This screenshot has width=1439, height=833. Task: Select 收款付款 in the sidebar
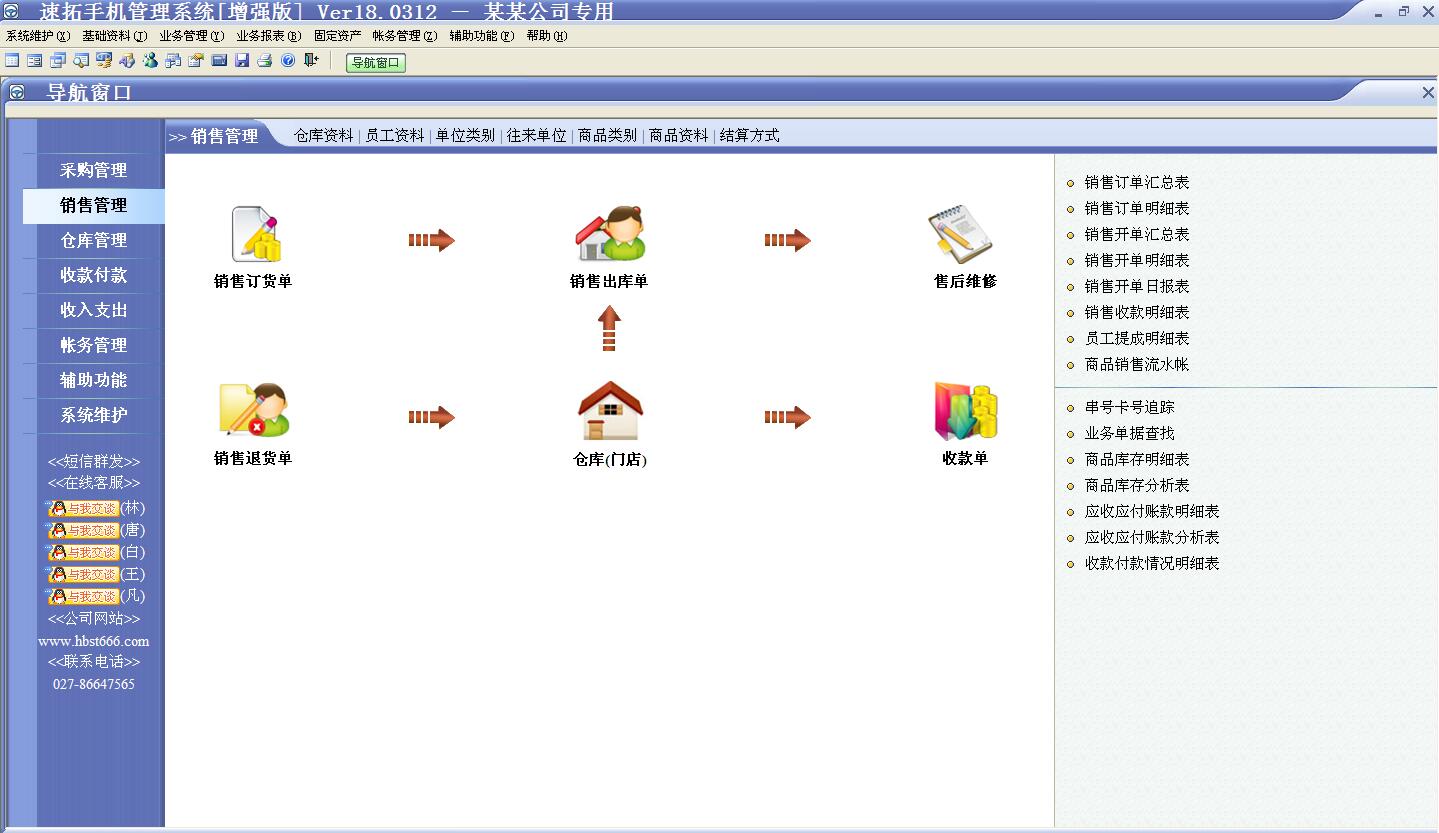94,275
